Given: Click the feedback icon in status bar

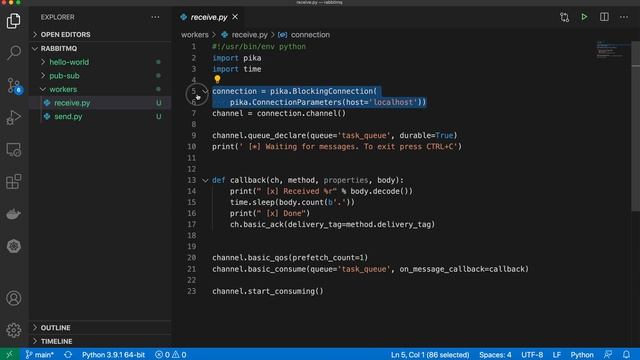Looking at the screenshot, I should point(608,355).
